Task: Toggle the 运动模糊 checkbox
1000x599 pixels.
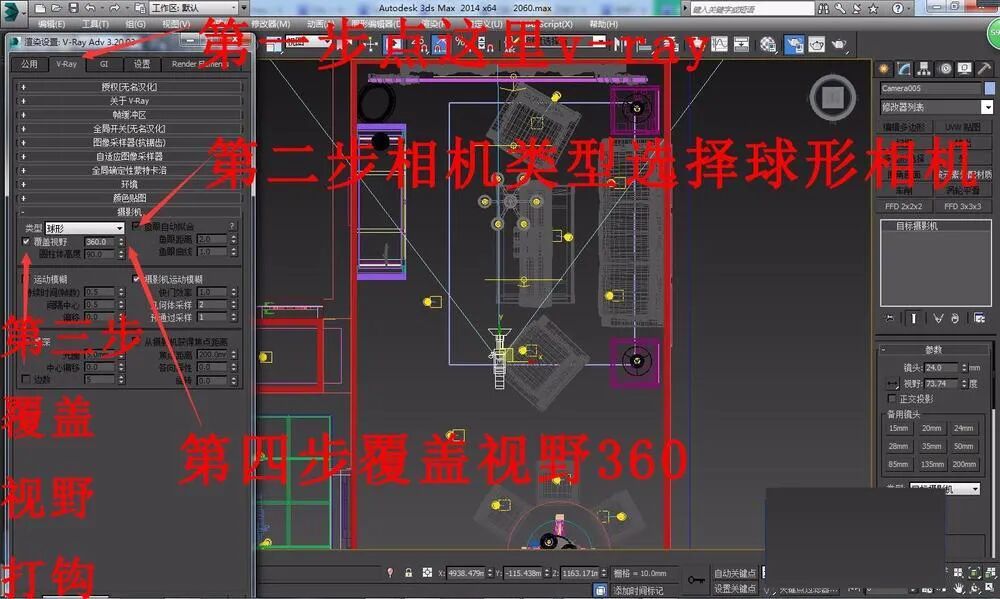Action: click(x=26, y=279)
